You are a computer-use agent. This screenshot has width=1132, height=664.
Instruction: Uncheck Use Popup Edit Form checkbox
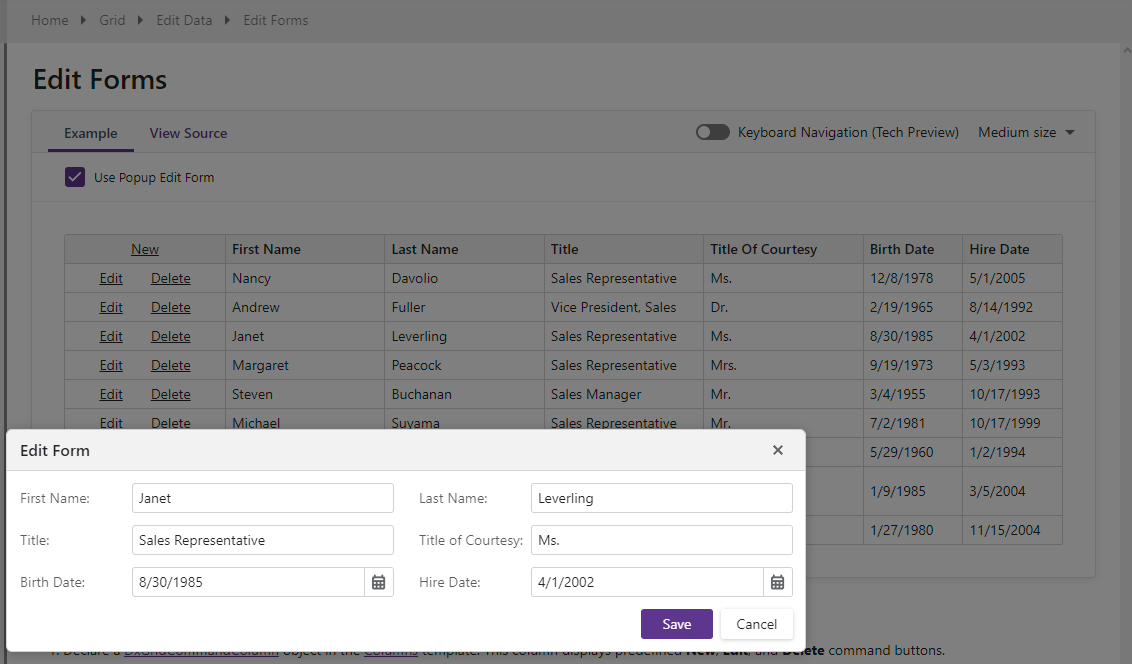[75, 177]
